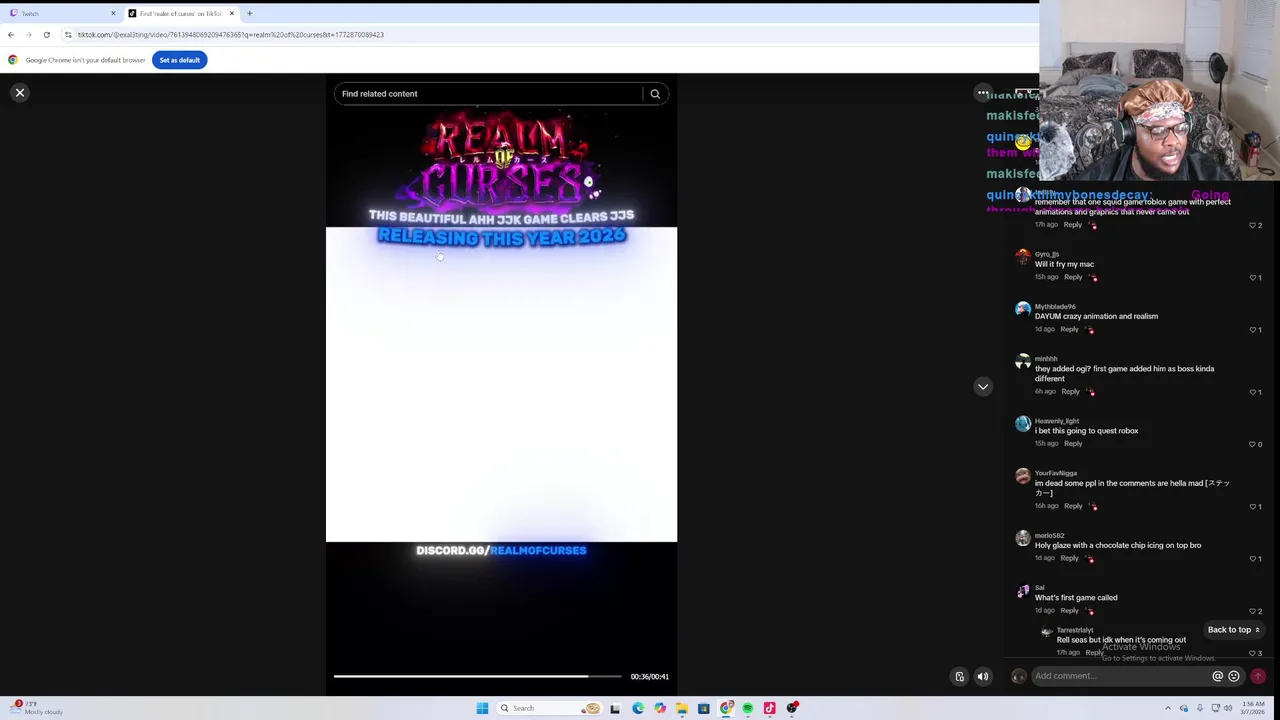Reply to Sai's 'first game called' comment
This screenshot has width=1280, height=720.
coord(1069,610)
